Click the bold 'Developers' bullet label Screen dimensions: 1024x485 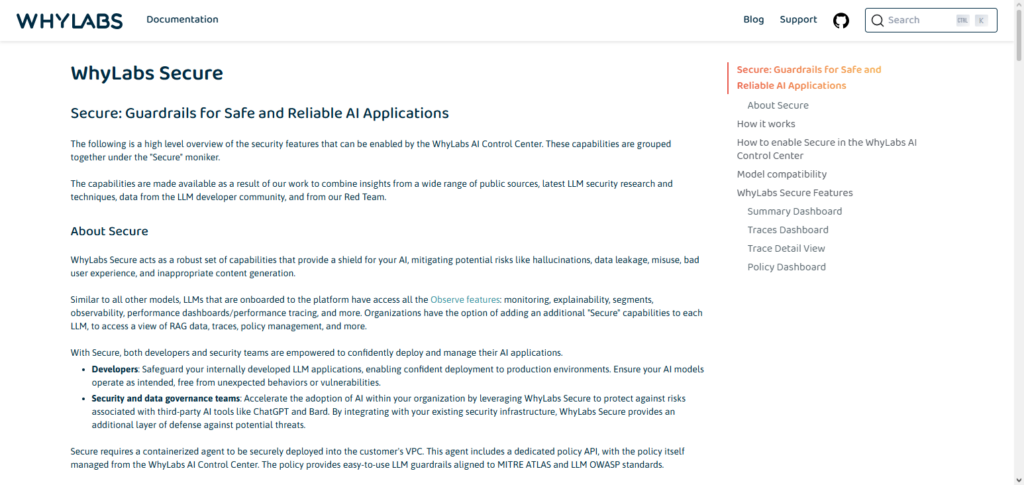[x=115, y=369]
